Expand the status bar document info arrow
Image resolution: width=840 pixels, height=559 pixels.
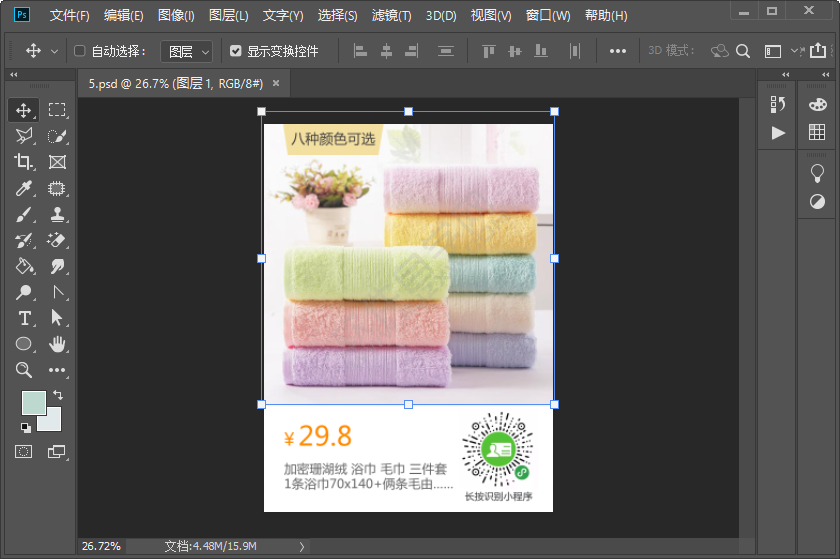(302, 547)
